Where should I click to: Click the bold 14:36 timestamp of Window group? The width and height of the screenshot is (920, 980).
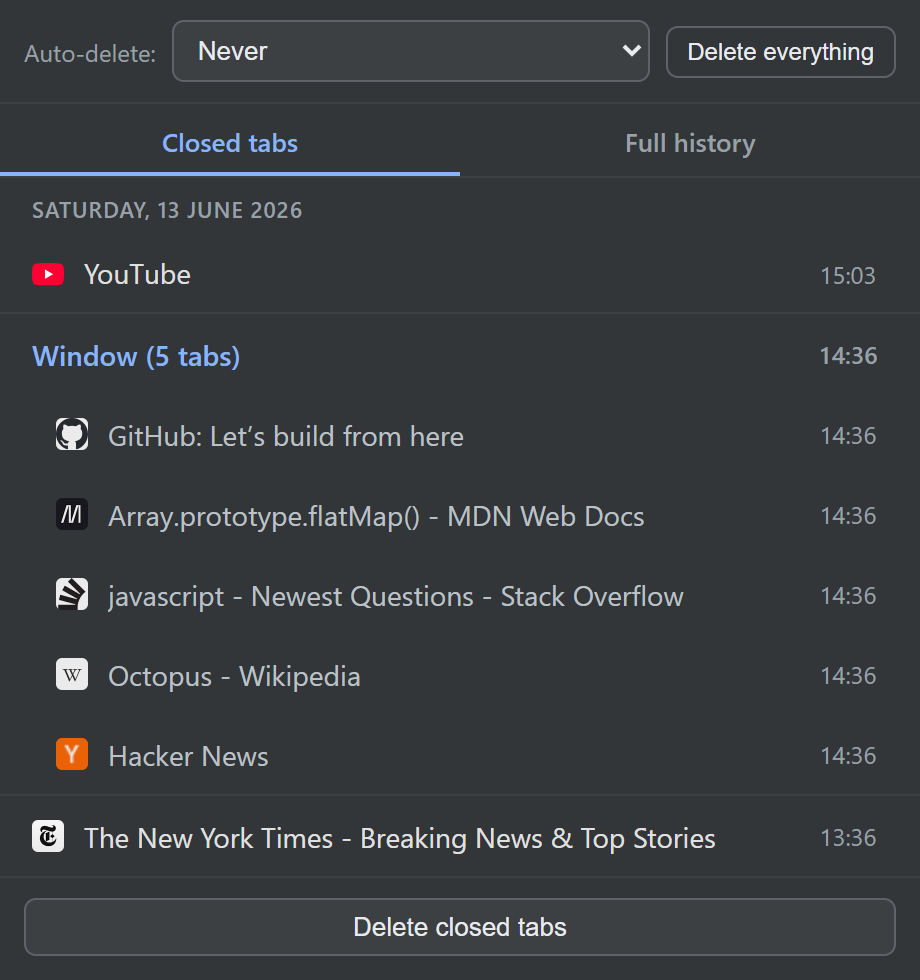click(848, 356)
